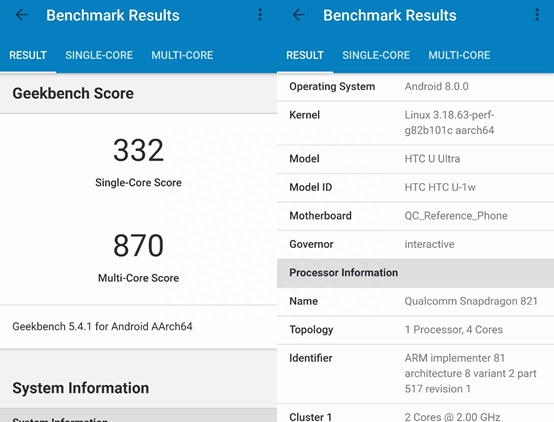Tap the Kernel row label
This screenshot has height=422, width=554.
click(305, 115)
